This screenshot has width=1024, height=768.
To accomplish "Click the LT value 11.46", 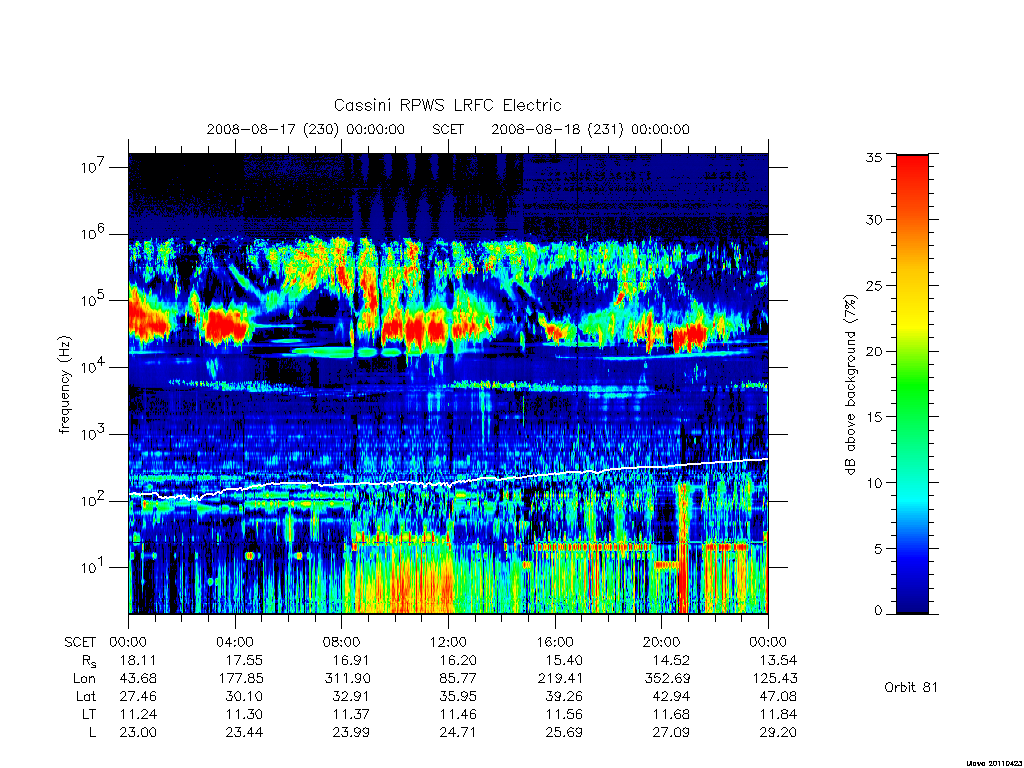I will [x=458, y=714].
